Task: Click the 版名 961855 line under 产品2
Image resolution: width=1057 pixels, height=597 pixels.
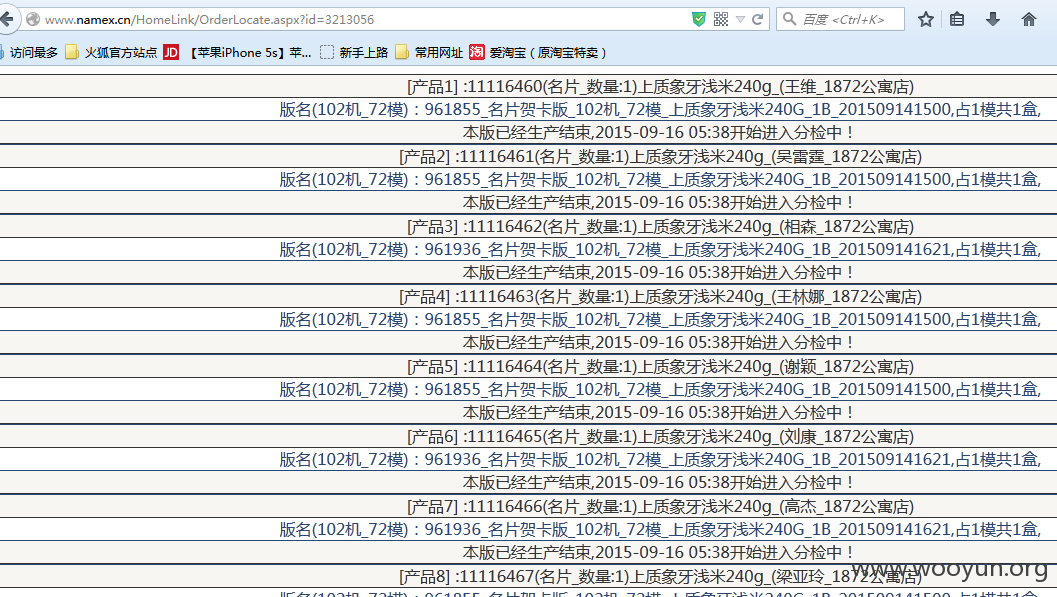Action: pyautogui.click(x=660, y=180)
